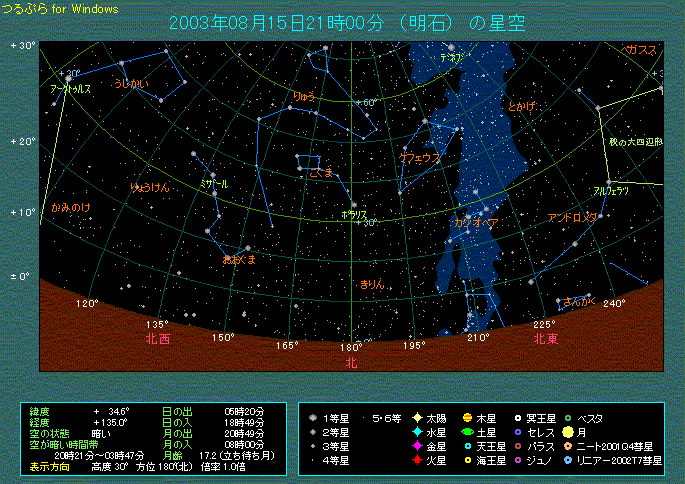Click the date and time title text
Image resolution: width=685 pixels, height=484 pixels.
pyautogui.click(x=346, y=22)
